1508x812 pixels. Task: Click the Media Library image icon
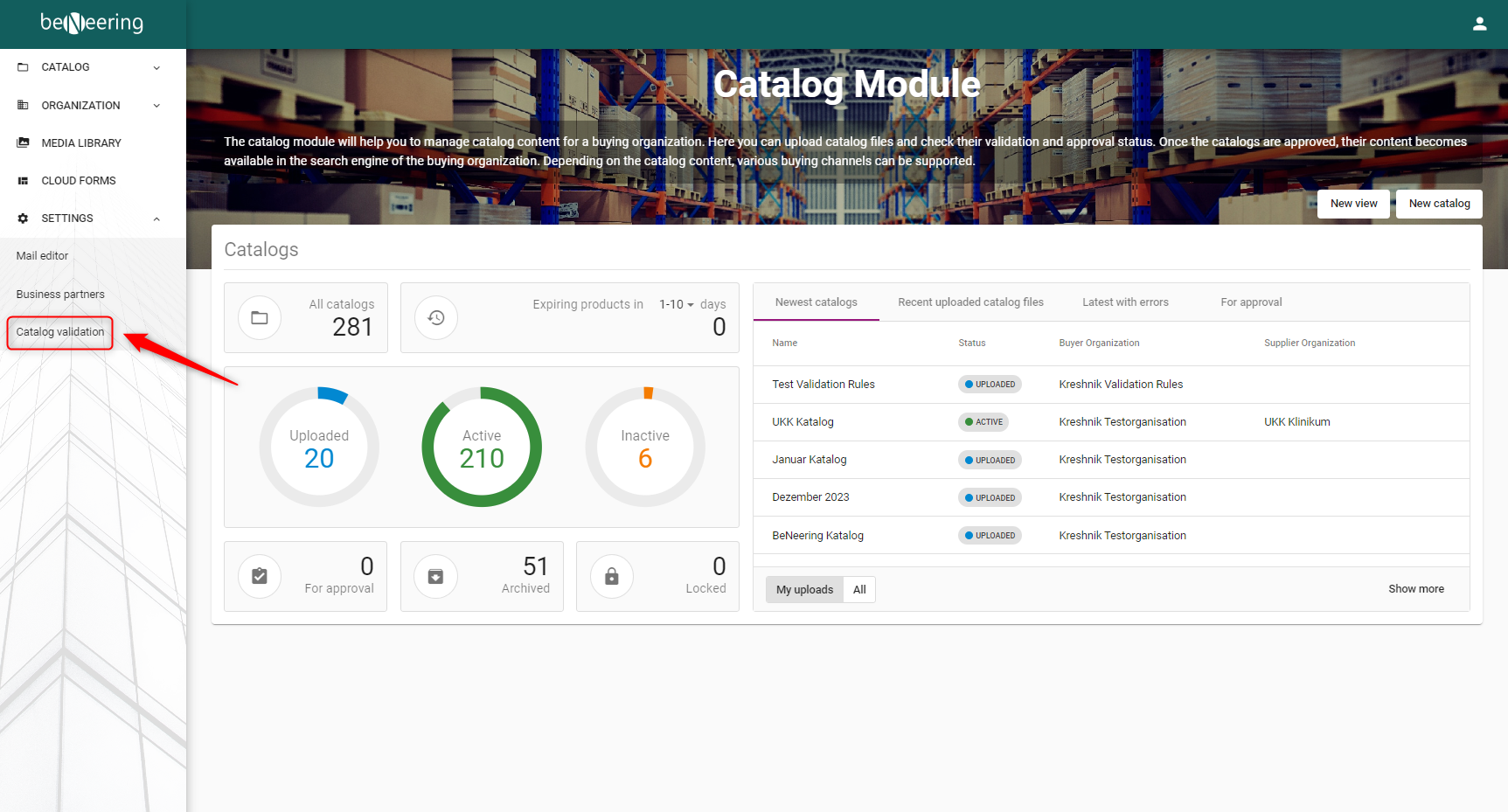[x=23, y=142]
